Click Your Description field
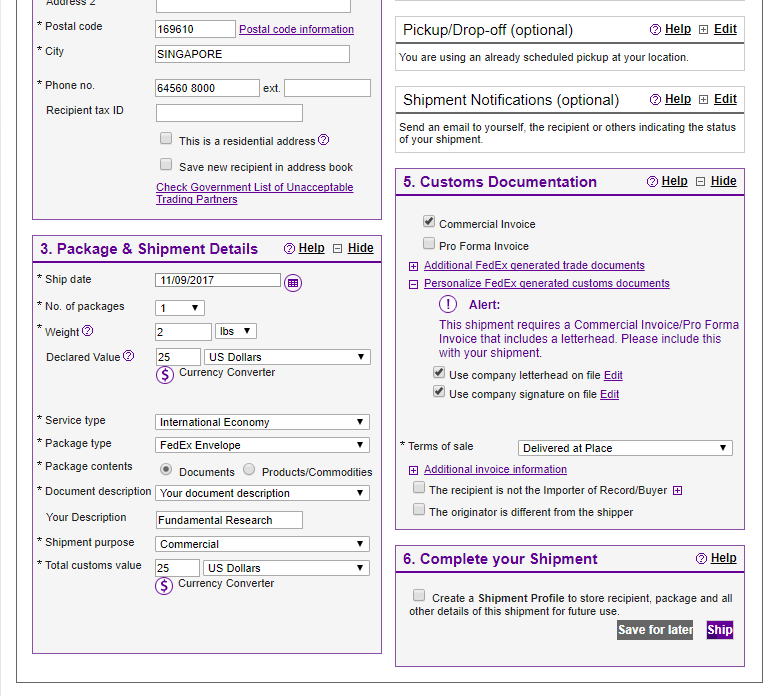This screenshot has width=780, height=696. coord(229,520)
